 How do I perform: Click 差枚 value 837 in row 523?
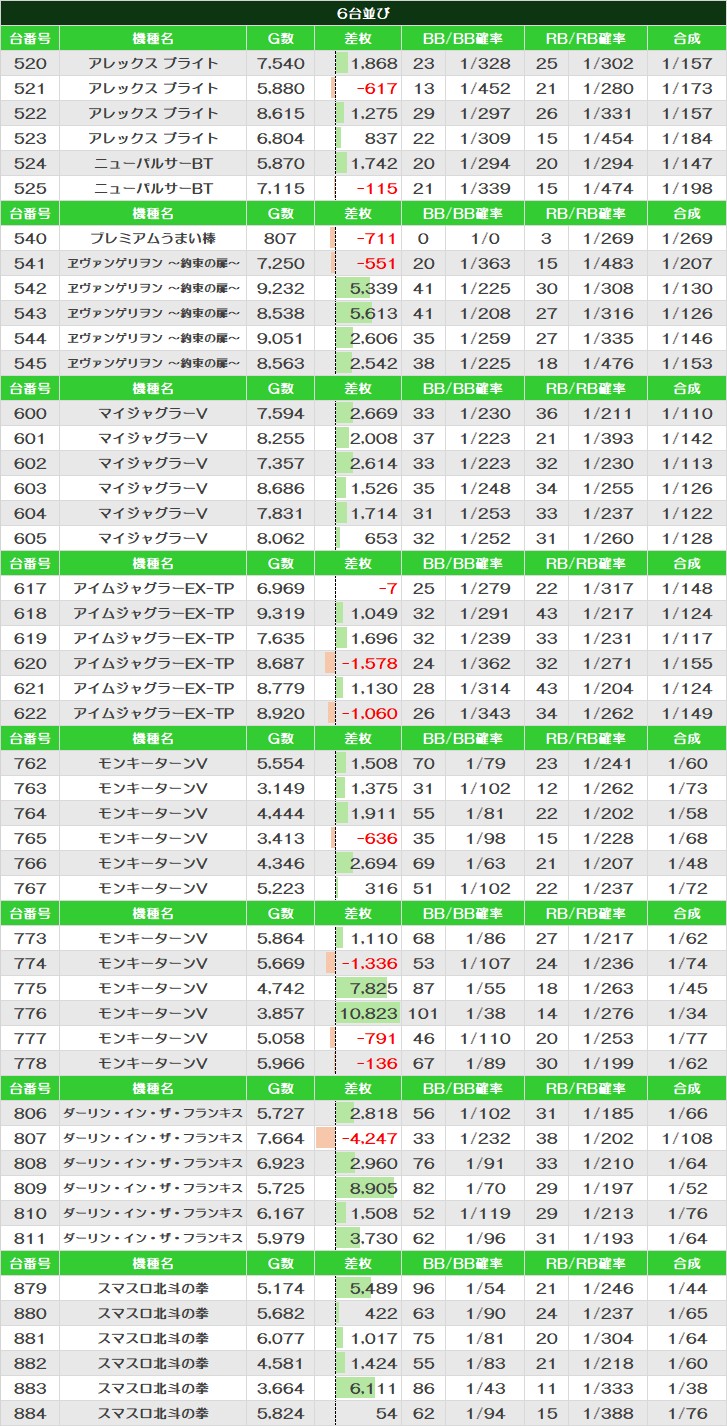coord(381,138)
